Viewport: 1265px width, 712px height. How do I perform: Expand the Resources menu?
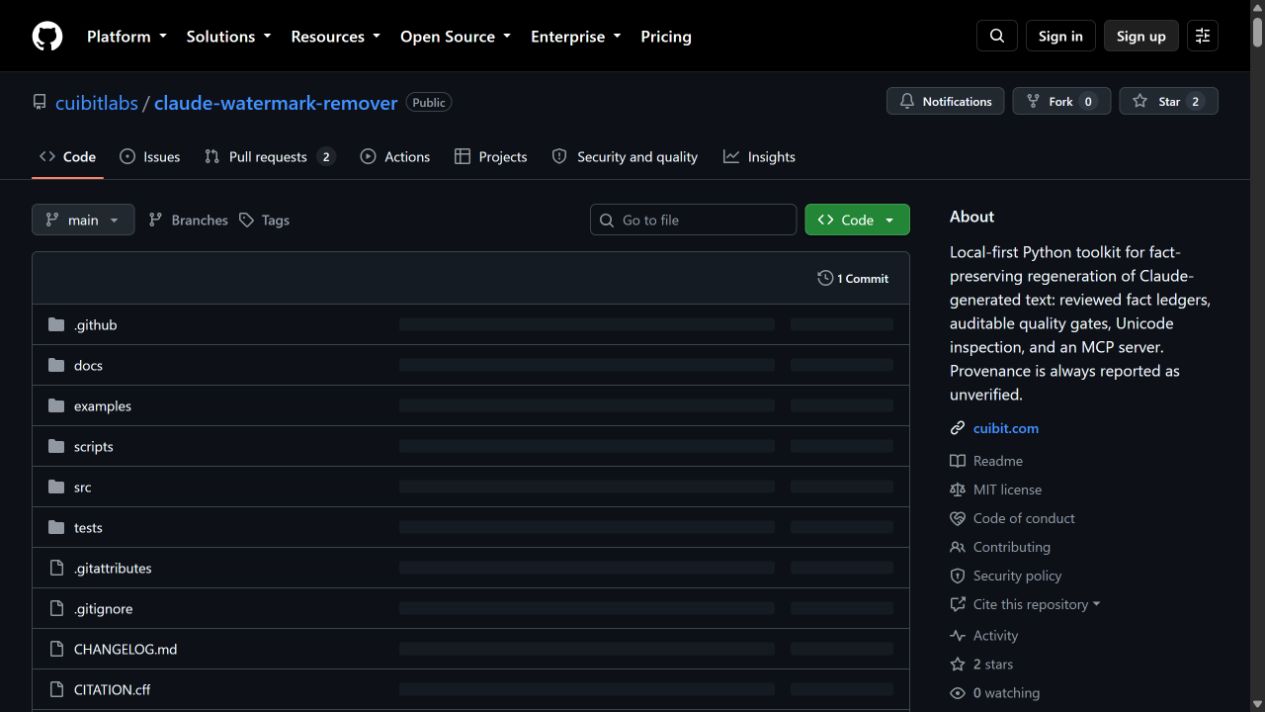click(335, 36)
